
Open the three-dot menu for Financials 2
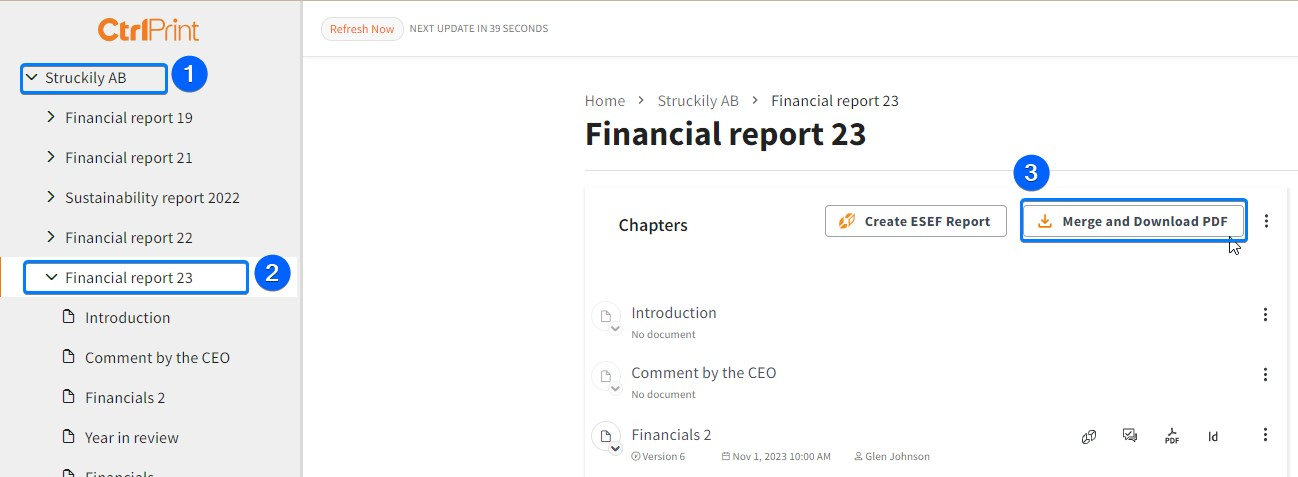click(x=1265, y=434)
